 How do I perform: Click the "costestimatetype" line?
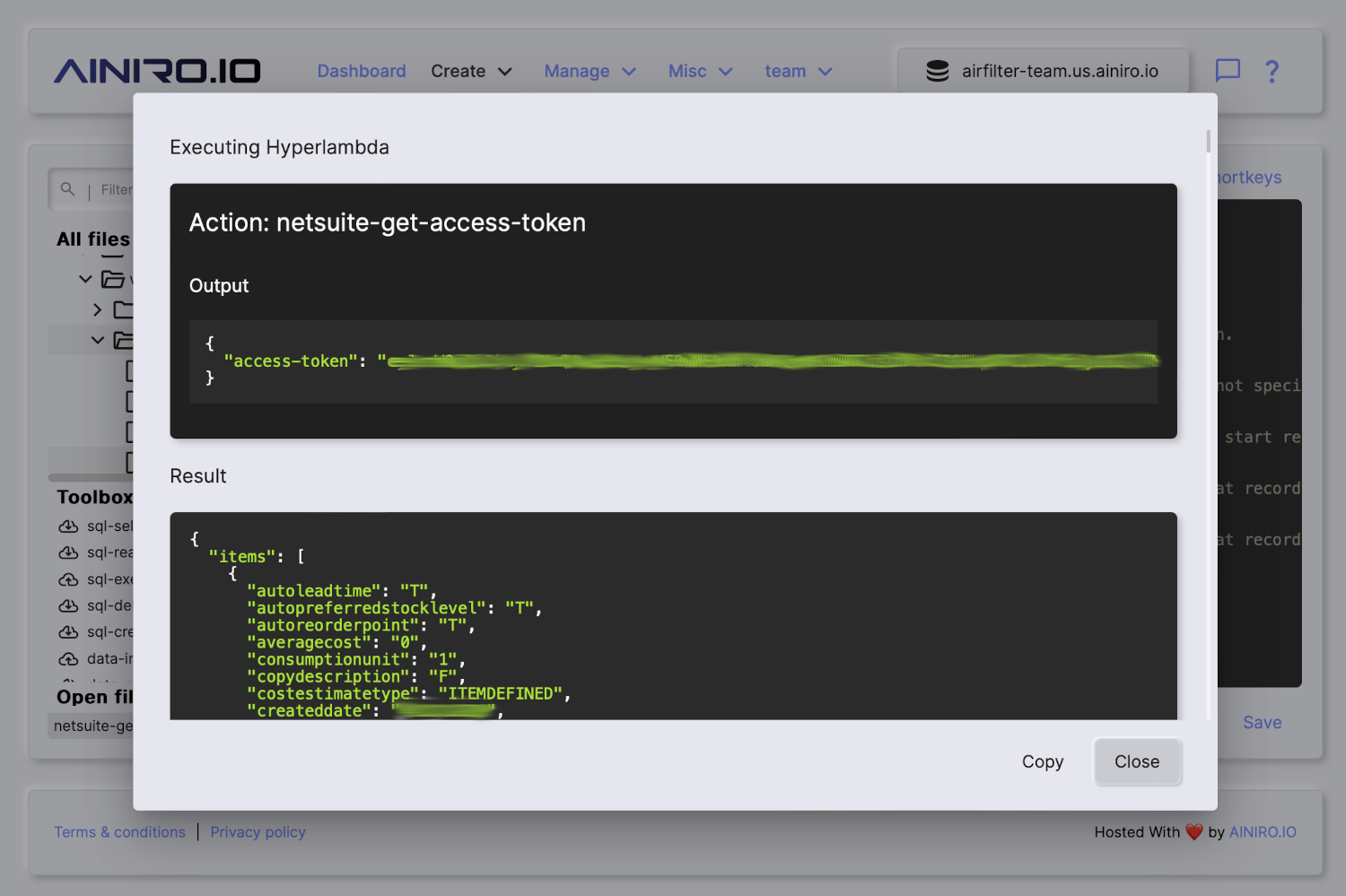click(x=408, y=693)
